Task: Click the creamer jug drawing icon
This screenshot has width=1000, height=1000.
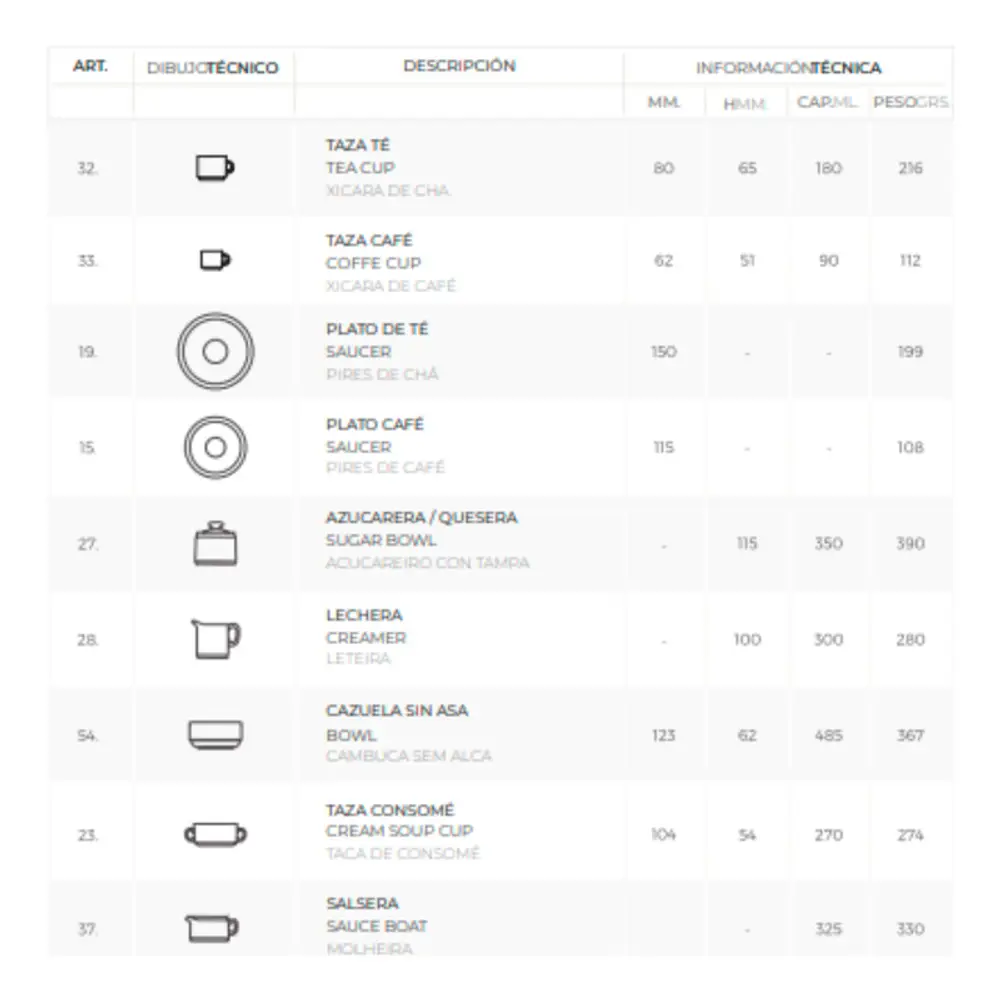Action: pos(215,639)
